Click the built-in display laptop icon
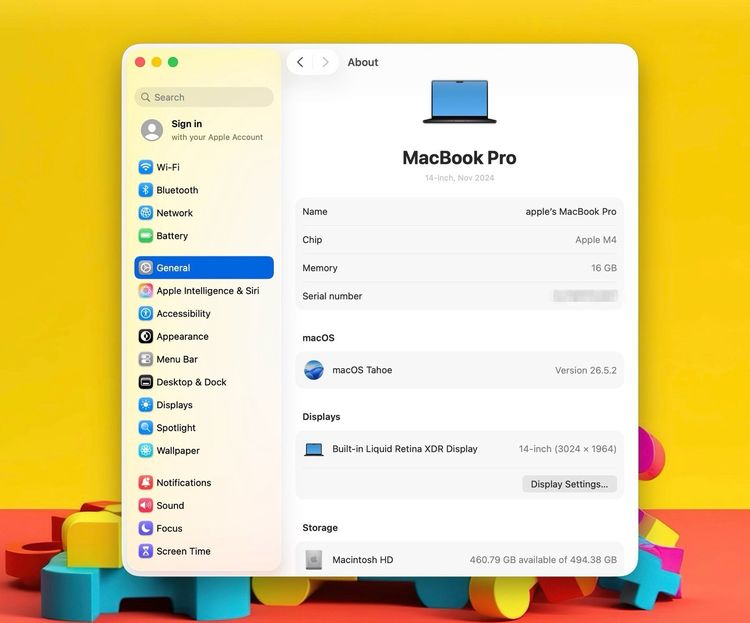Viewport: 750px width, 623px height. tap(314, 449)
